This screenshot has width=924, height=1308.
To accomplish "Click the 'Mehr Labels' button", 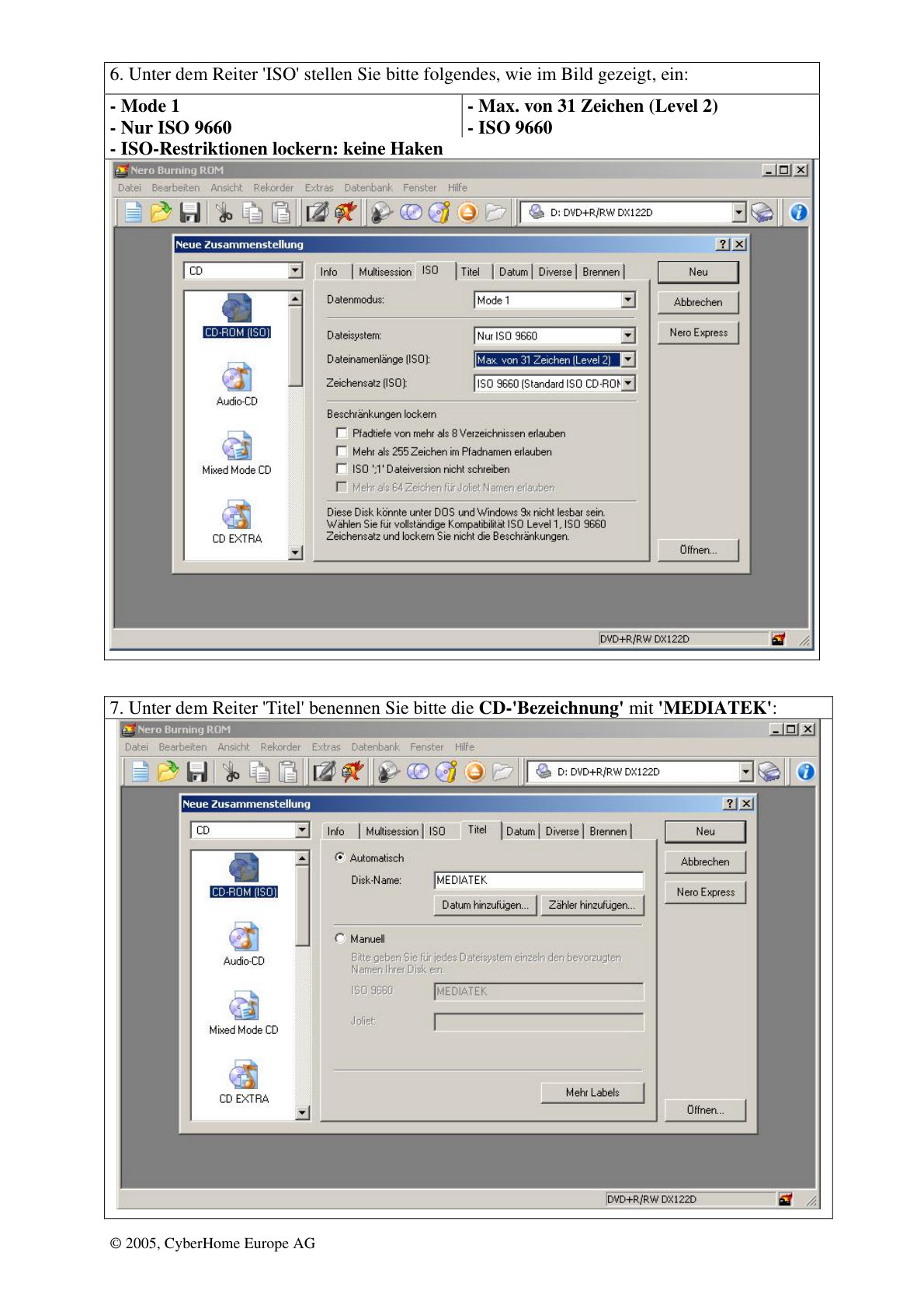I will pos(592,1092).
